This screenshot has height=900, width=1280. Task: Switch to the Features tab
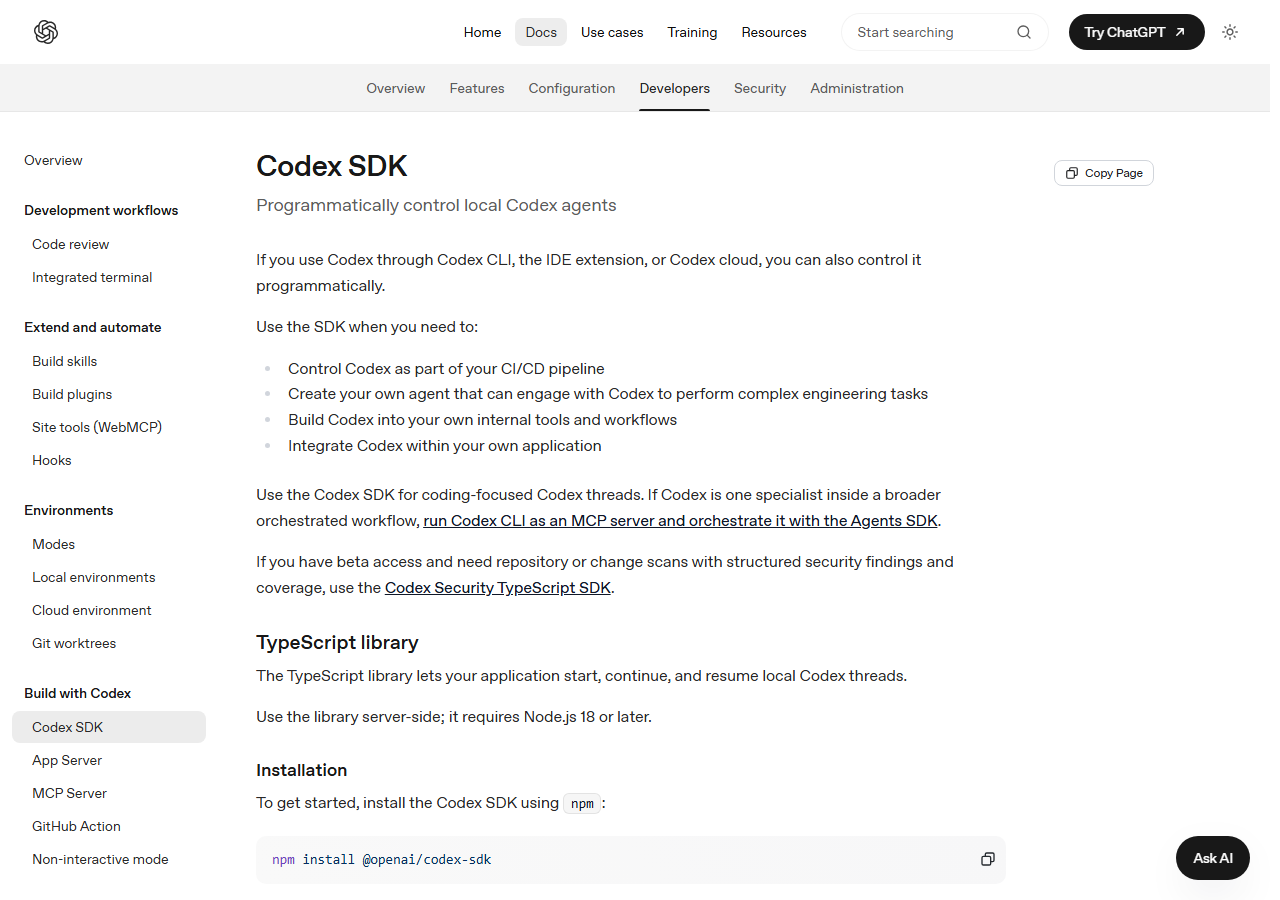click(477, 88)
